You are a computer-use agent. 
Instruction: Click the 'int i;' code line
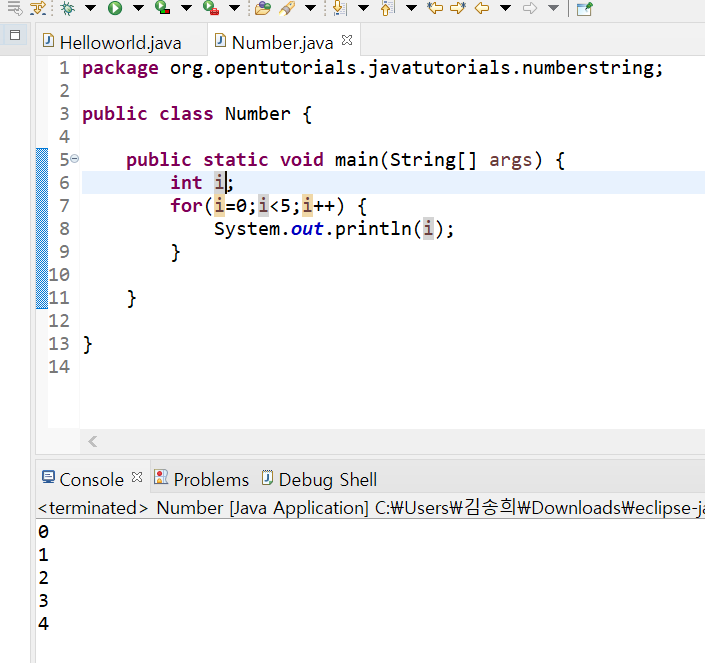click(201, 182)
